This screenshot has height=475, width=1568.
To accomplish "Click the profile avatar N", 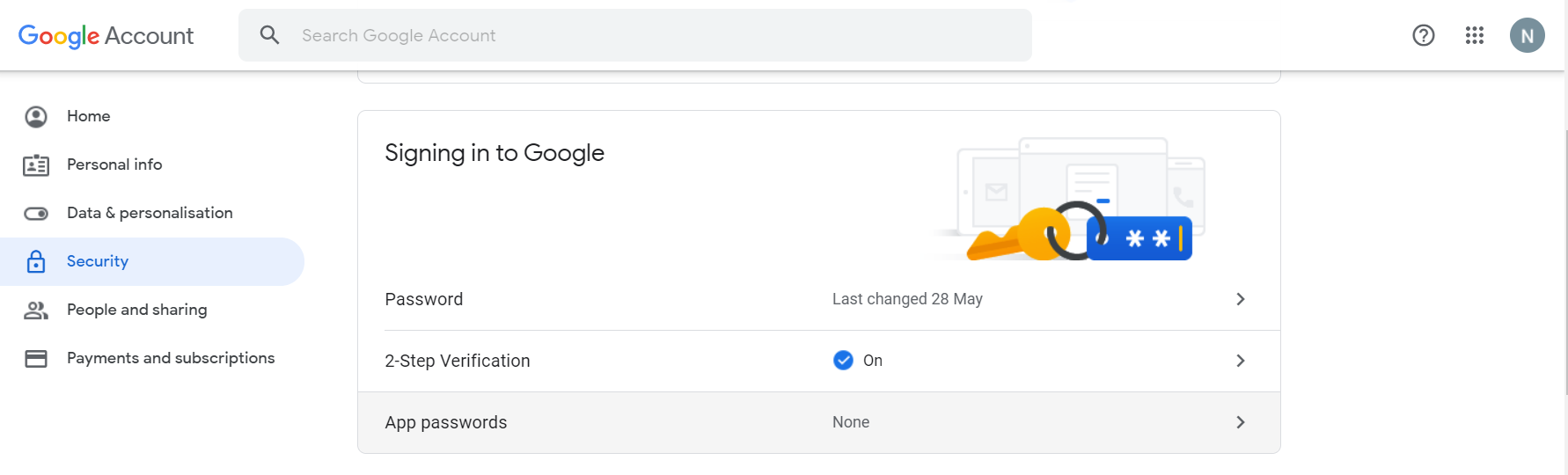I will point(1527,35).
